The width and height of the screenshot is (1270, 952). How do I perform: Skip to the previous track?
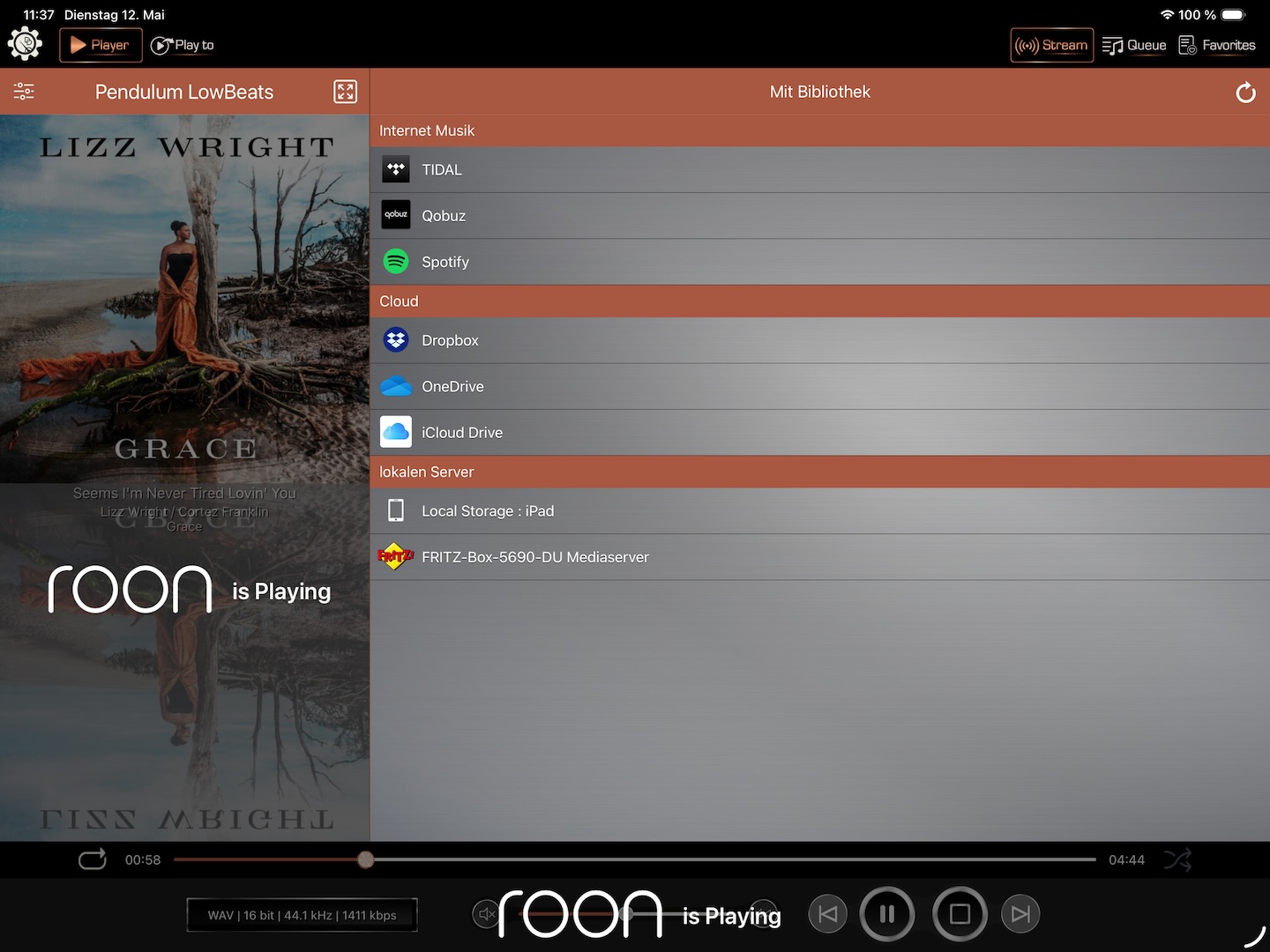coord(827,914)
